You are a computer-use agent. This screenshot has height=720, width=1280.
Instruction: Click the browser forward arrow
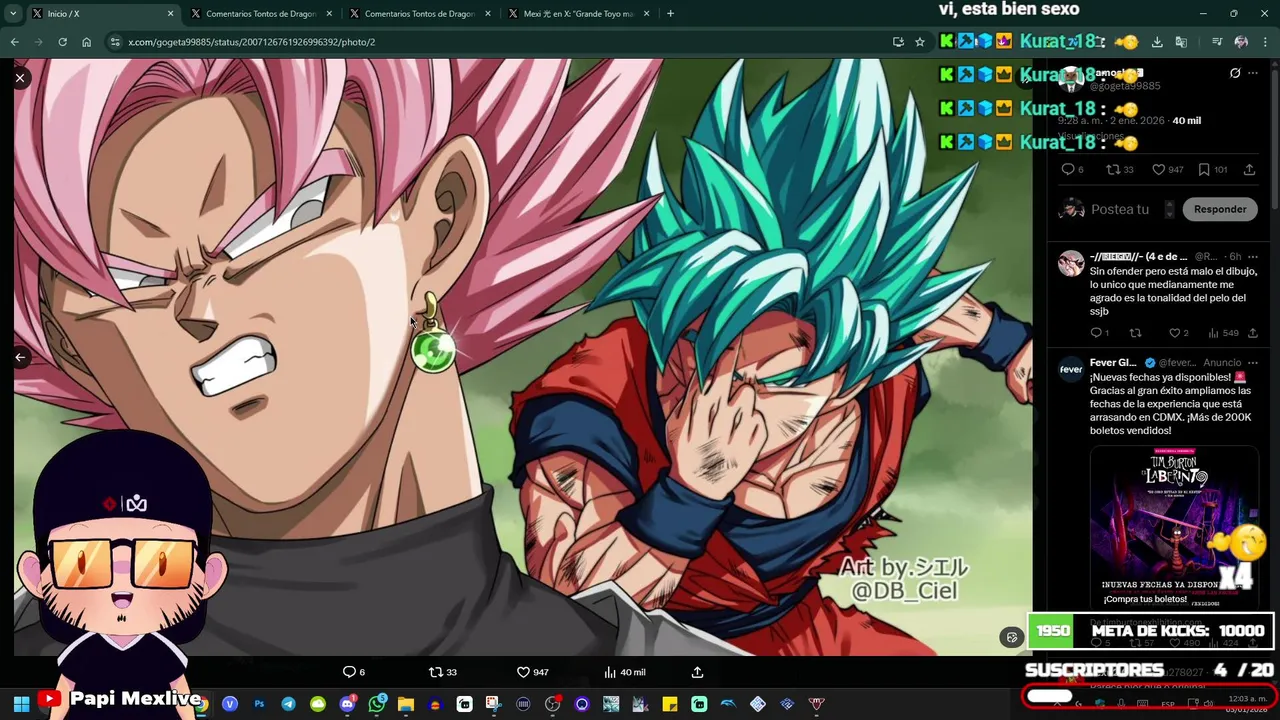[x=38, y=42]
